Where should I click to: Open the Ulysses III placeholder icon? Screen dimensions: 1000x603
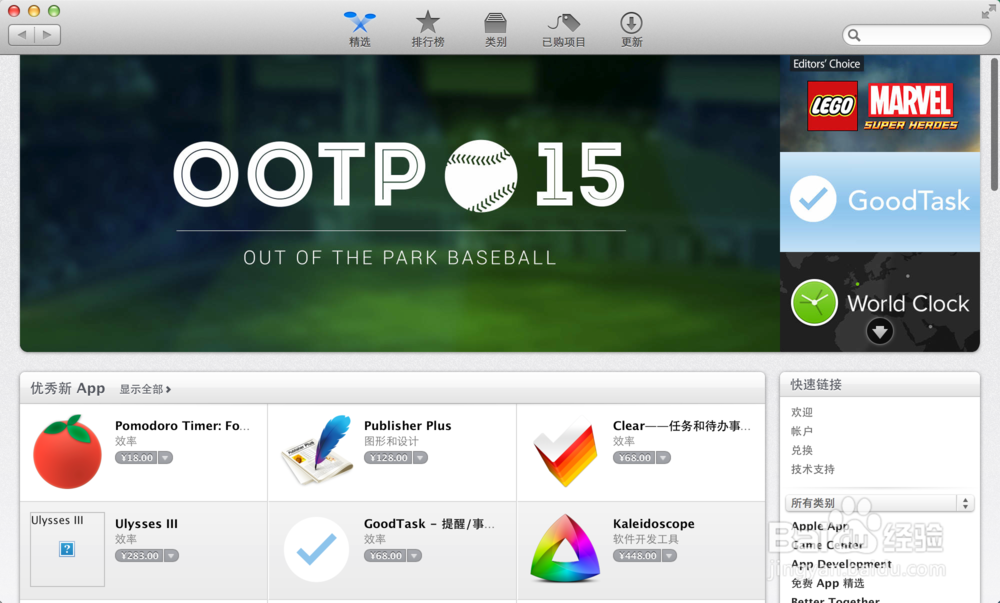tap(68, 549)
